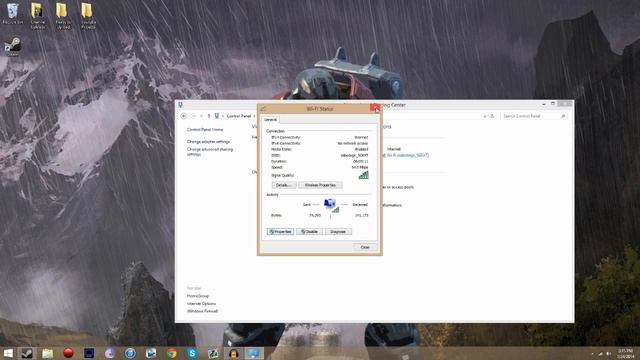Viewport: 640px width, 360px height.
Task: Click the SSID value in Wi-Fi Status
Action: [354, 156]
